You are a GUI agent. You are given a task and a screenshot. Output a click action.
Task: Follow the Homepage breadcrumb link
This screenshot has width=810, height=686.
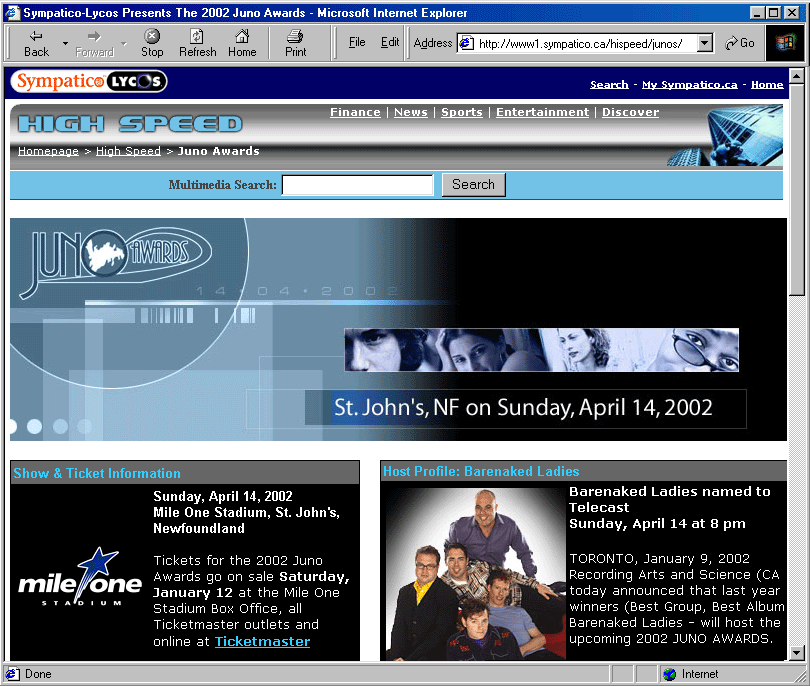pyautogui.click(x=49, y=151)
